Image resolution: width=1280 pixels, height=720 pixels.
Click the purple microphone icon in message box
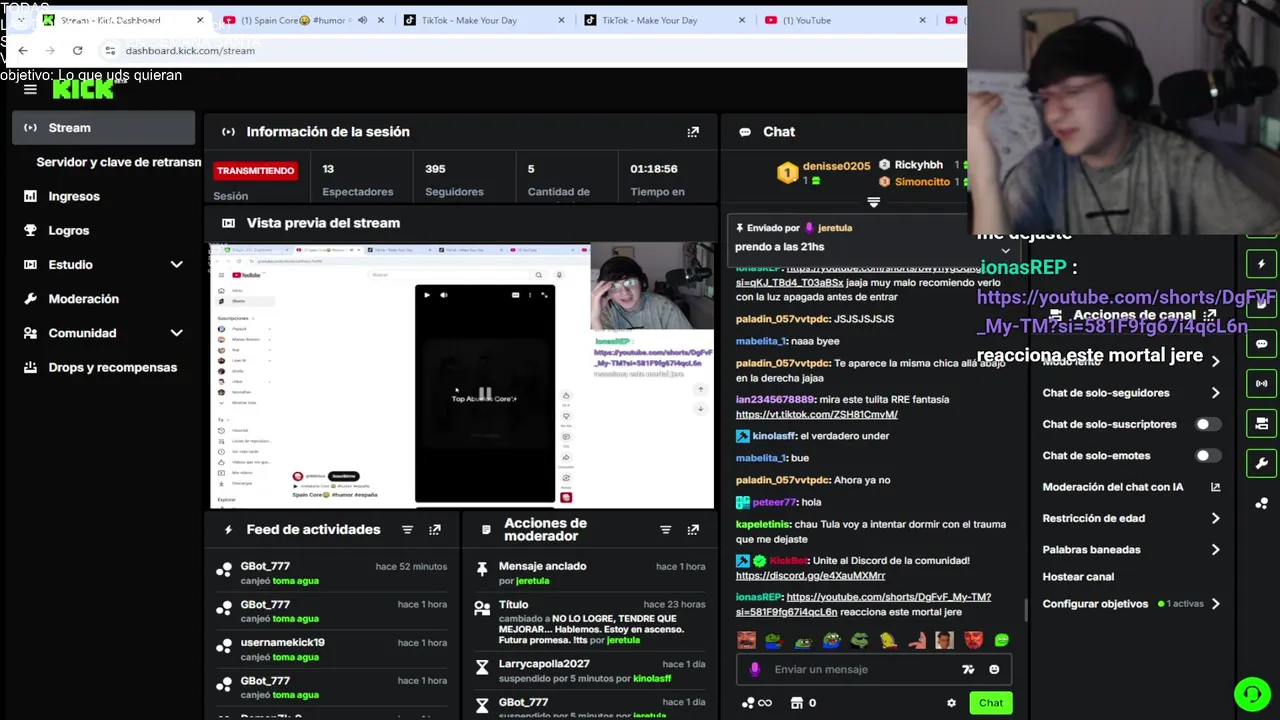755,669
